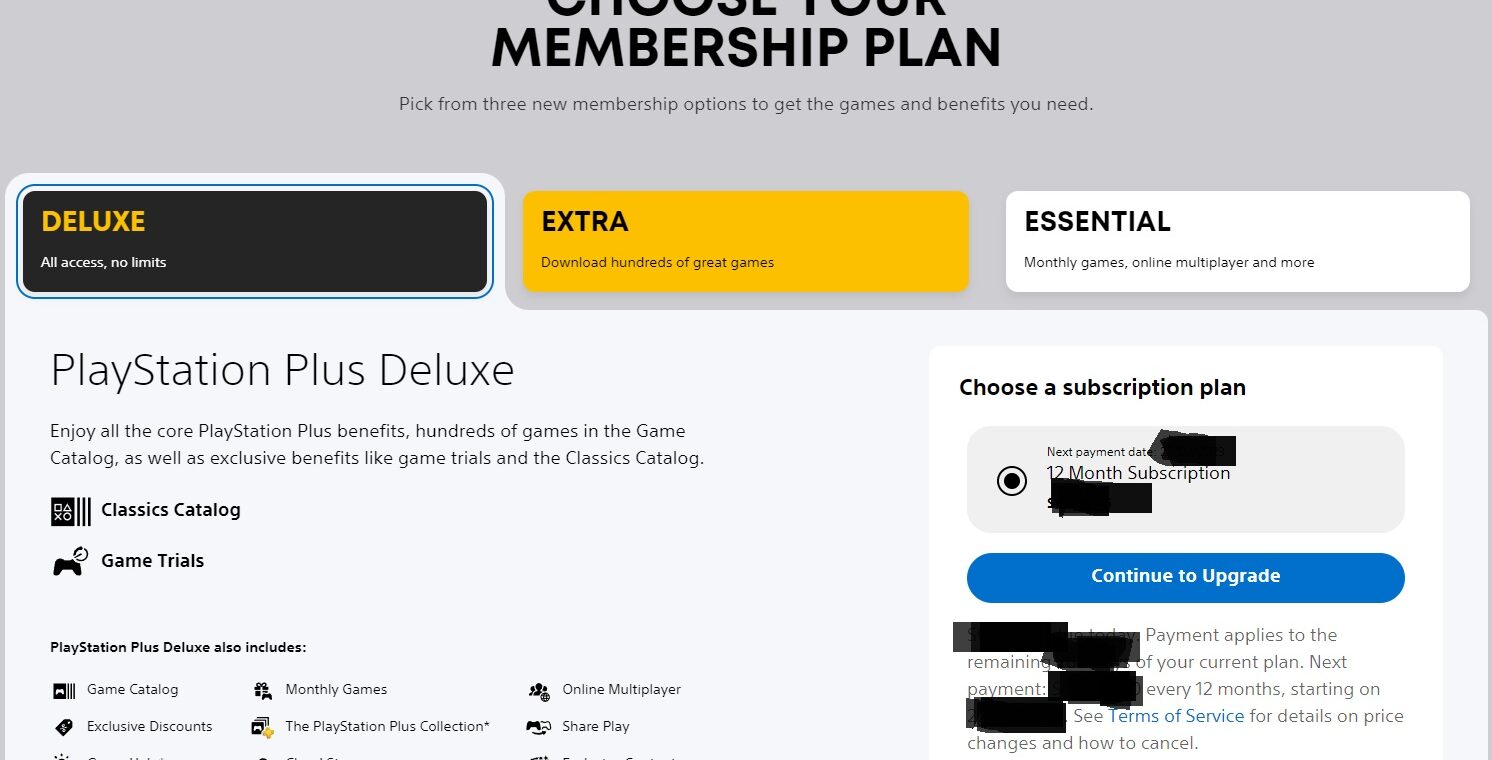The image size is (1492, 760).
Task: Click the Monthly Games text
Action: 336,689
